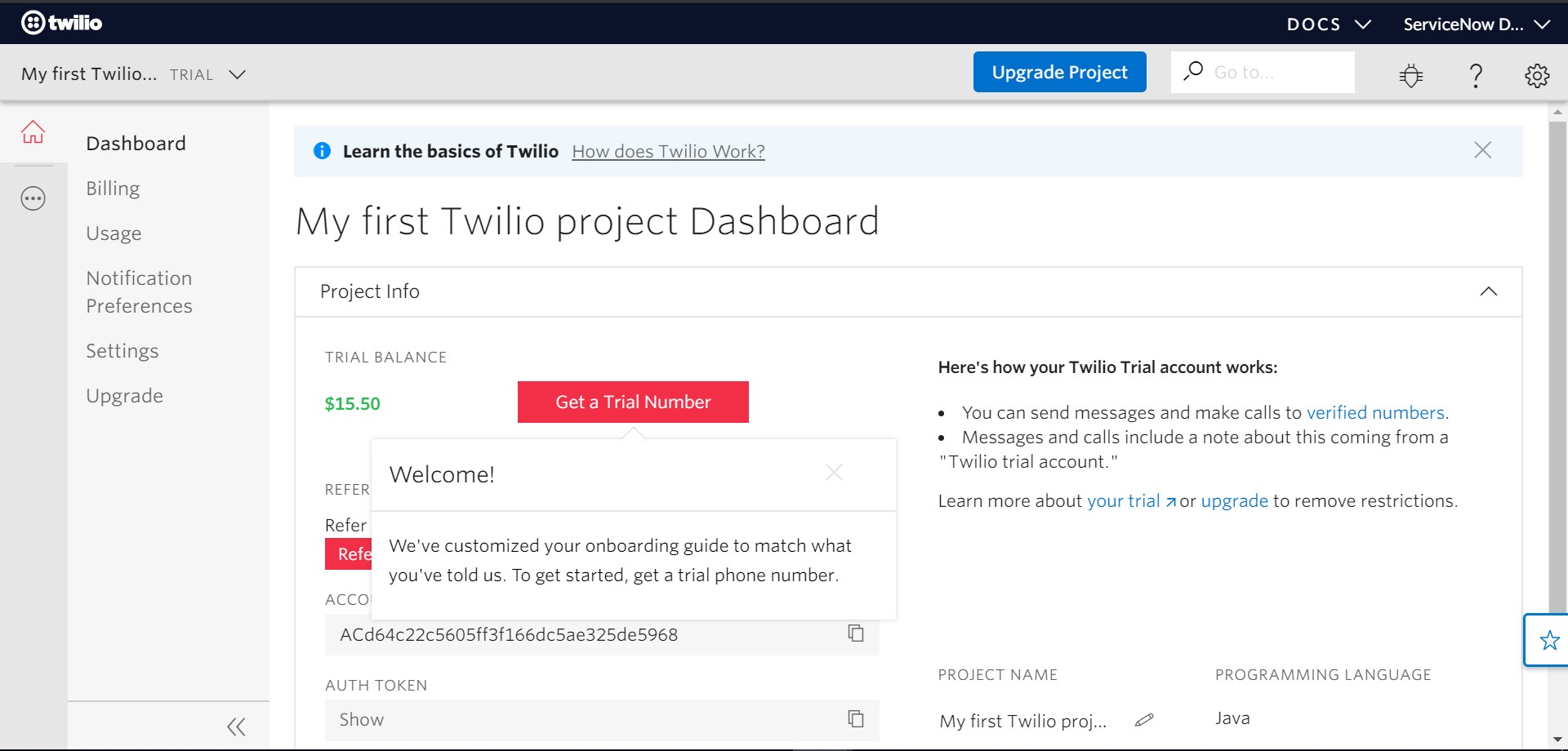1568x751 pixels.
Task: Click the upgrade link in trial info
Action: click(x=1234, y=500)
